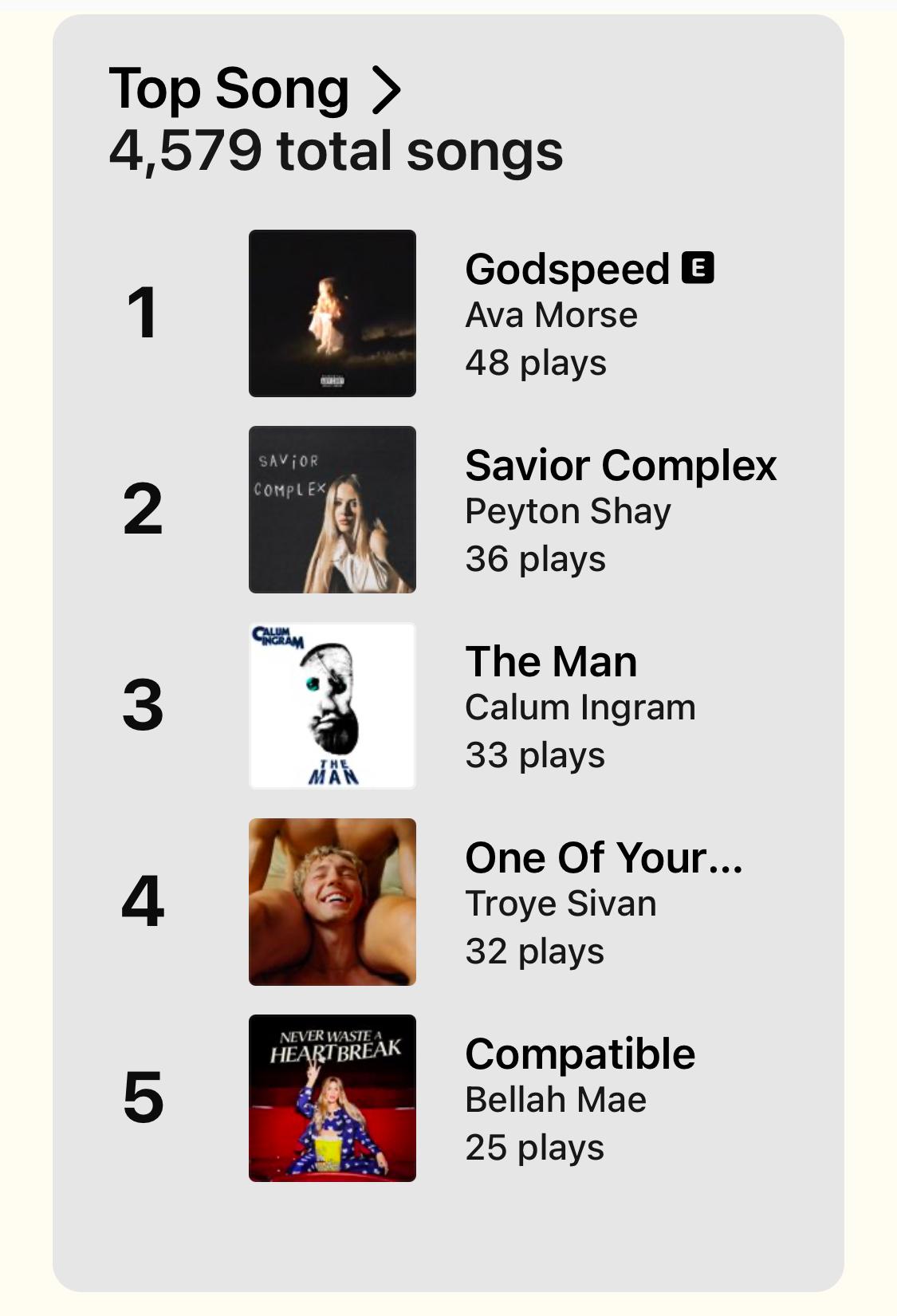Open the Top Song chevron arrow
The image size is (897, 1316).
(x=387, y=90)
